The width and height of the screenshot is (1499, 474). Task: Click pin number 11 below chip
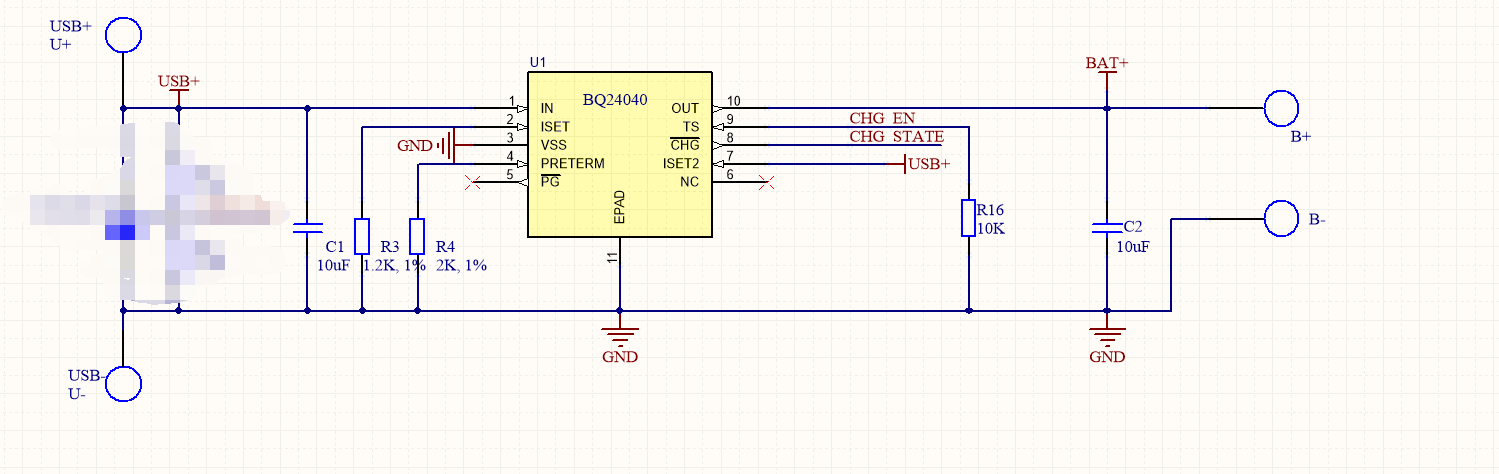(x=612, y=257)
